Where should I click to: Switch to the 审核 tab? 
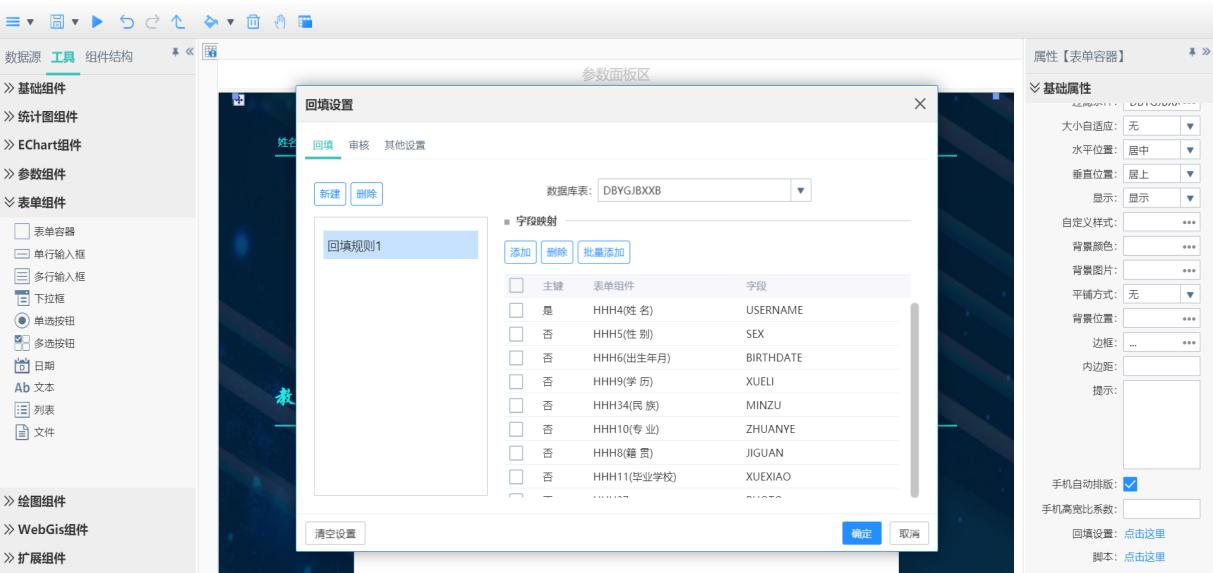[x=358, y=145]
